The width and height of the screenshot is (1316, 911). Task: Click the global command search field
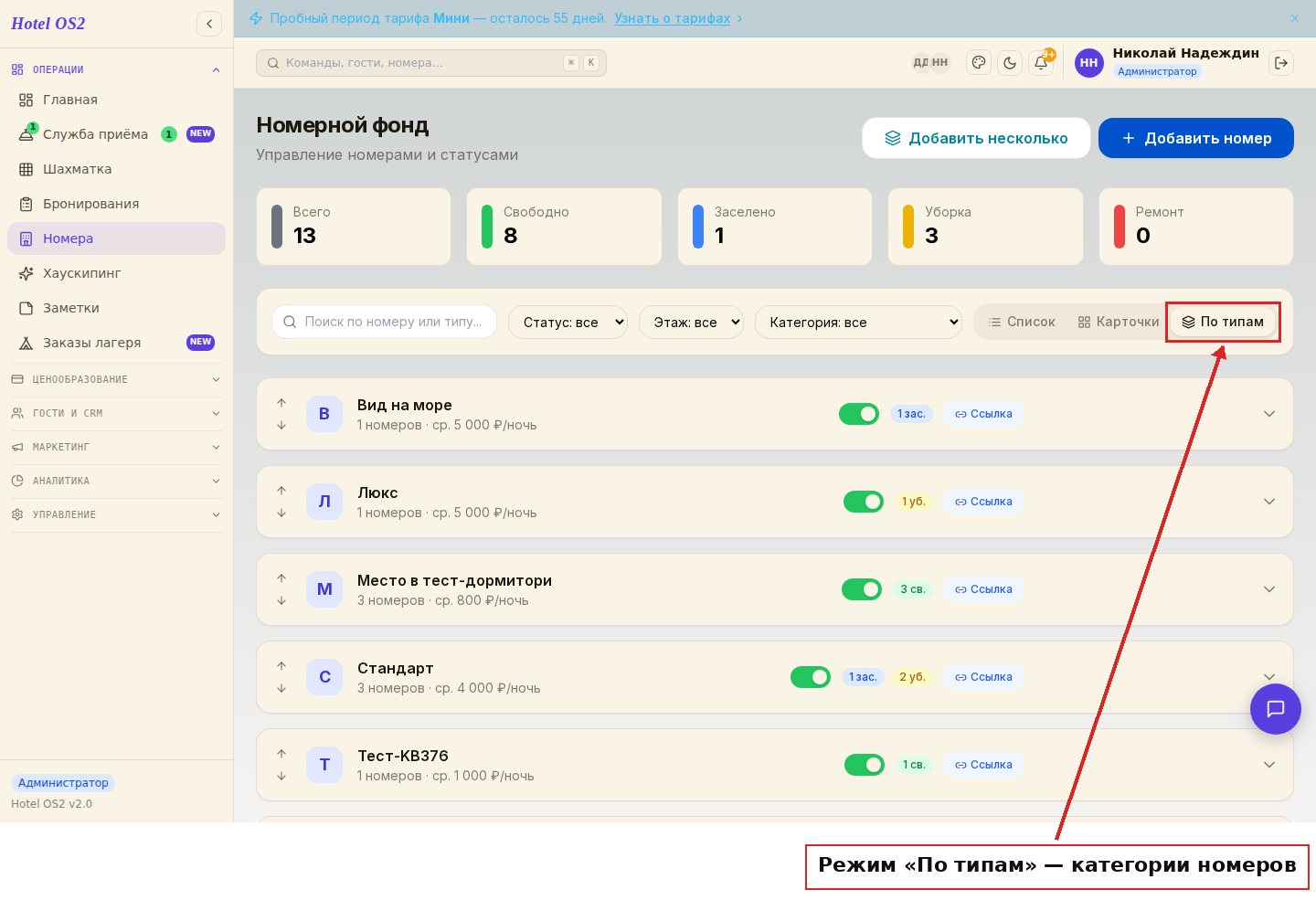point(431,63)
